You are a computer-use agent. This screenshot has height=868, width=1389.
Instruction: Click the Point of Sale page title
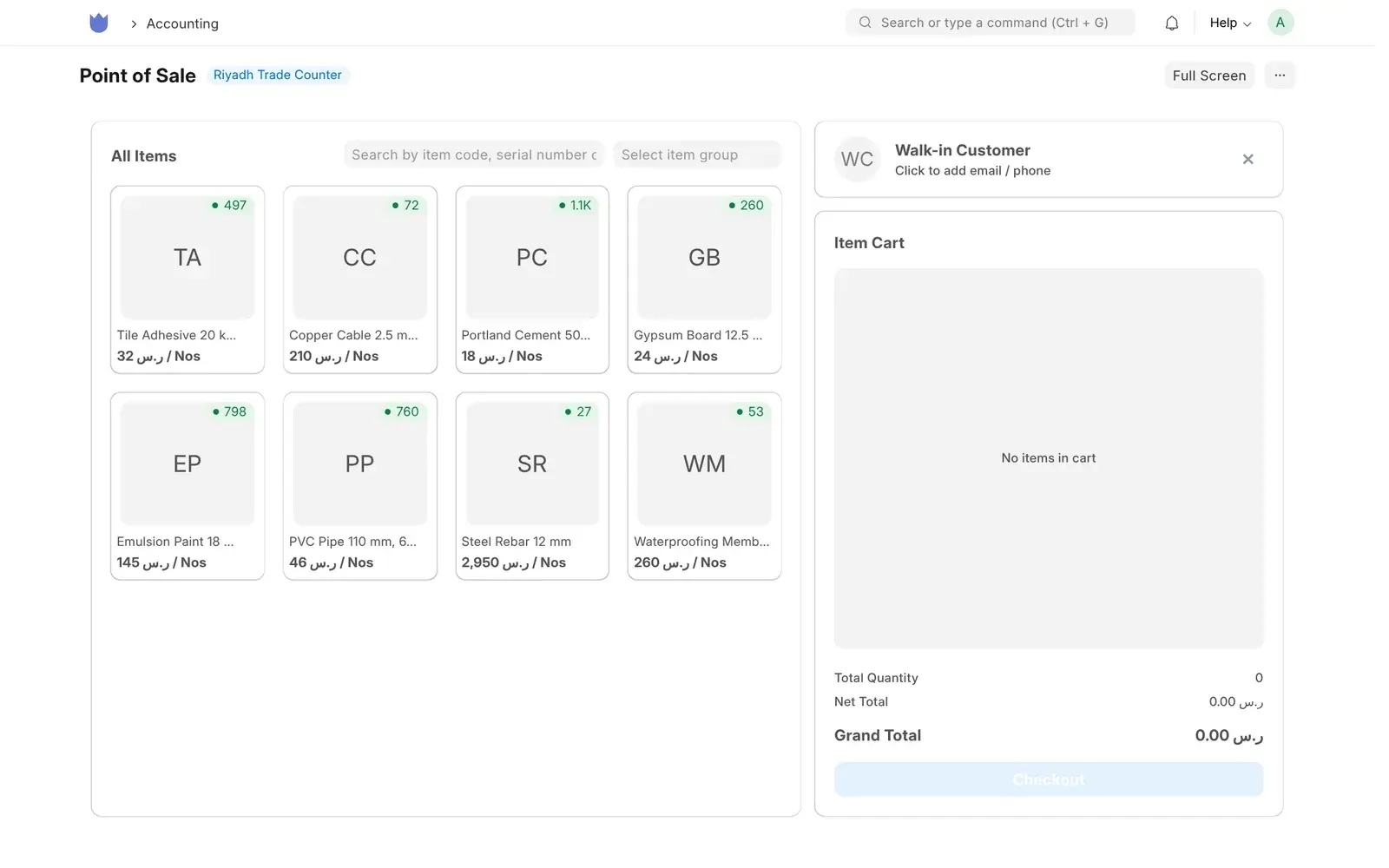click(137, 76)
